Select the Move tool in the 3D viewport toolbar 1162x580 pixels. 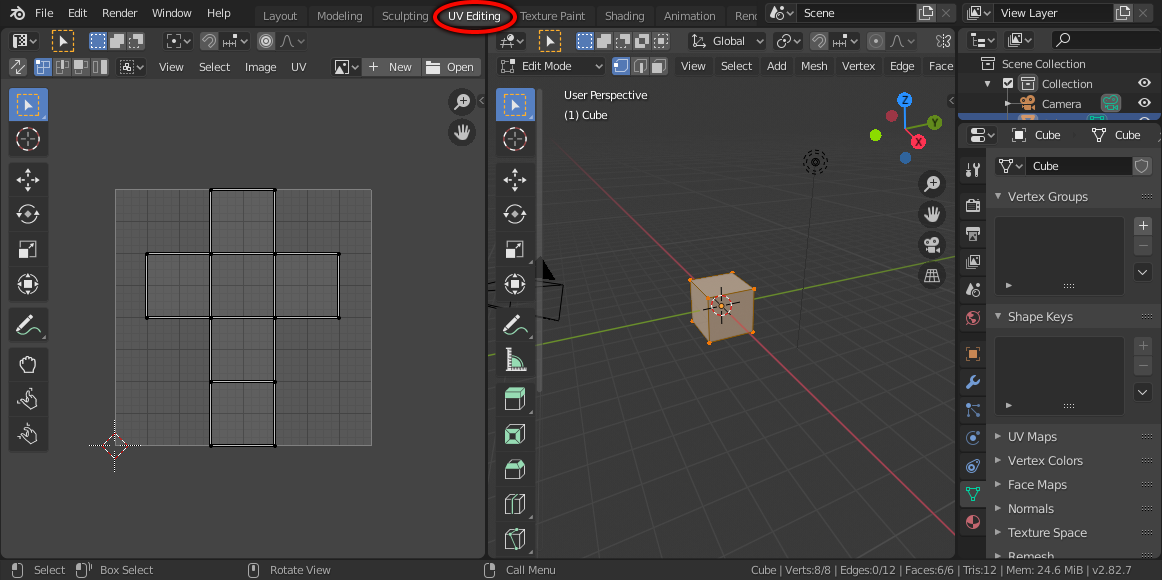point(515,180)
